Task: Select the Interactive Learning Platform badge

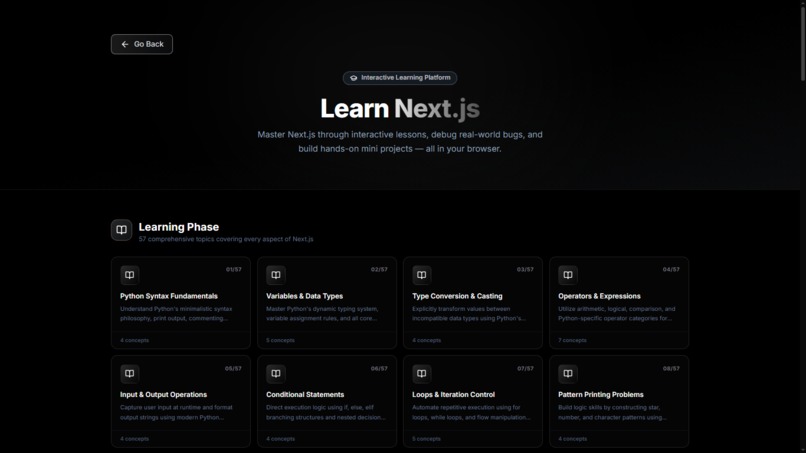Action: coord(400,78)
